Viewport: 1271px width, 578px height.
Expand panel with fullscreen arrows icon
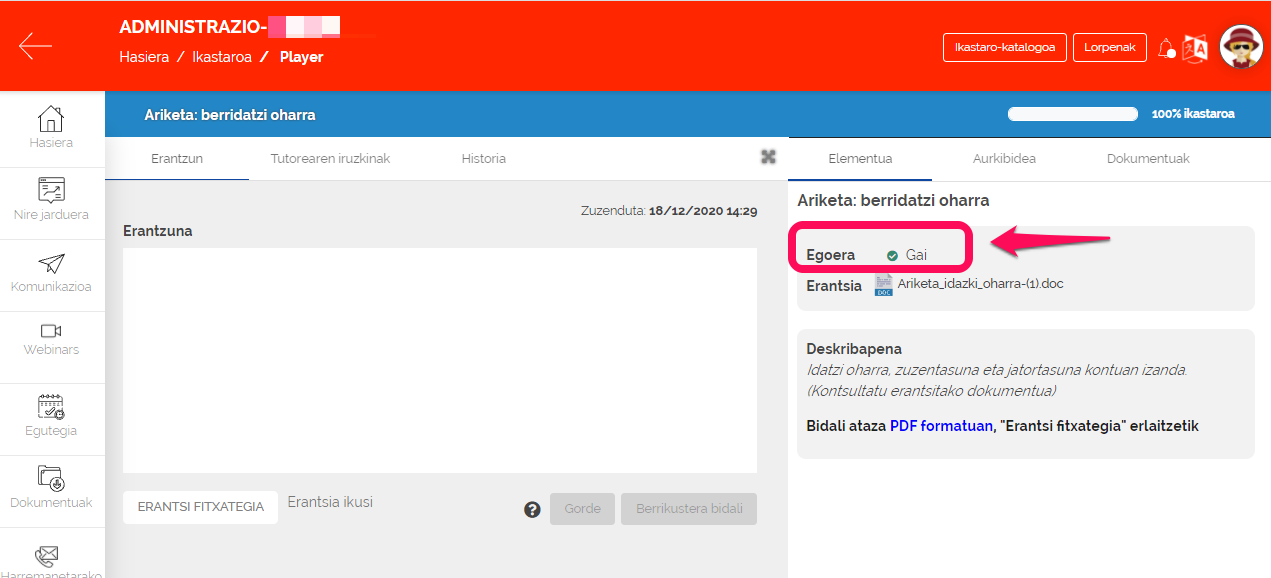pos(768,156)
